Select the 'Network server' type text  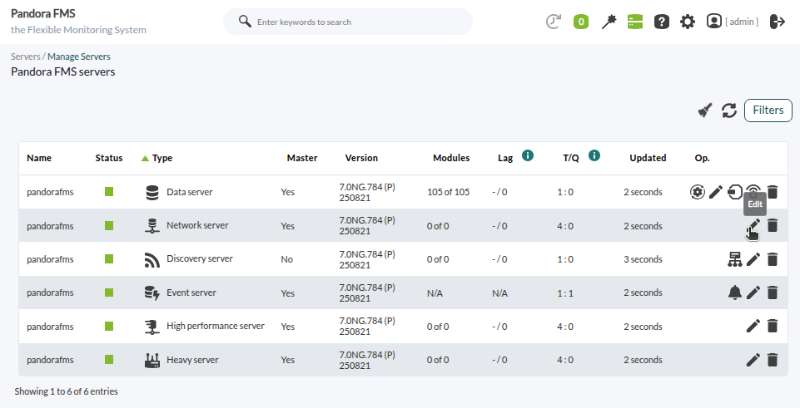197,225
